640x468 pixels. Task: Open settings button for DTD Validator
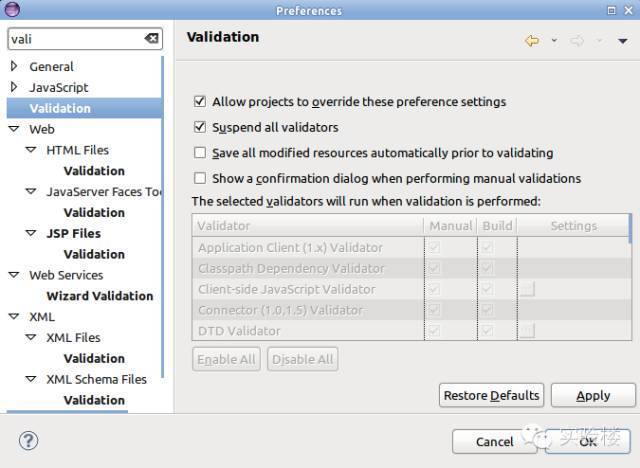click(x=527, y=330)
